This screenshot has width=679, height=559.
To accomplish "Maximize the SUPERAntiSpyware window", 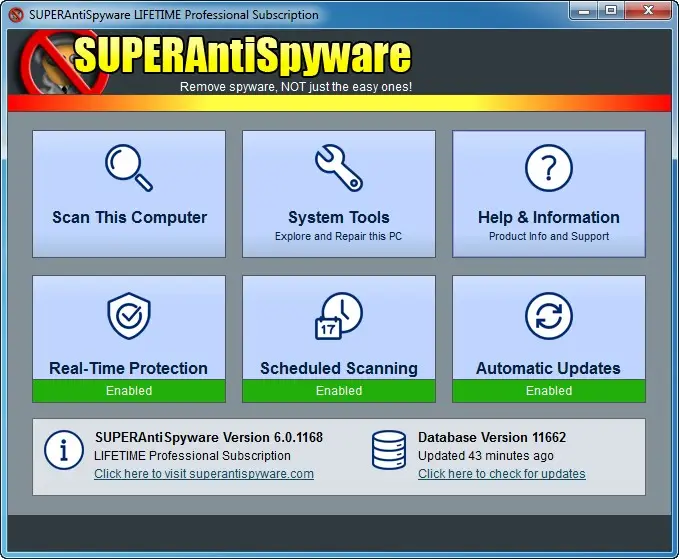I will [x=611, y=10].
